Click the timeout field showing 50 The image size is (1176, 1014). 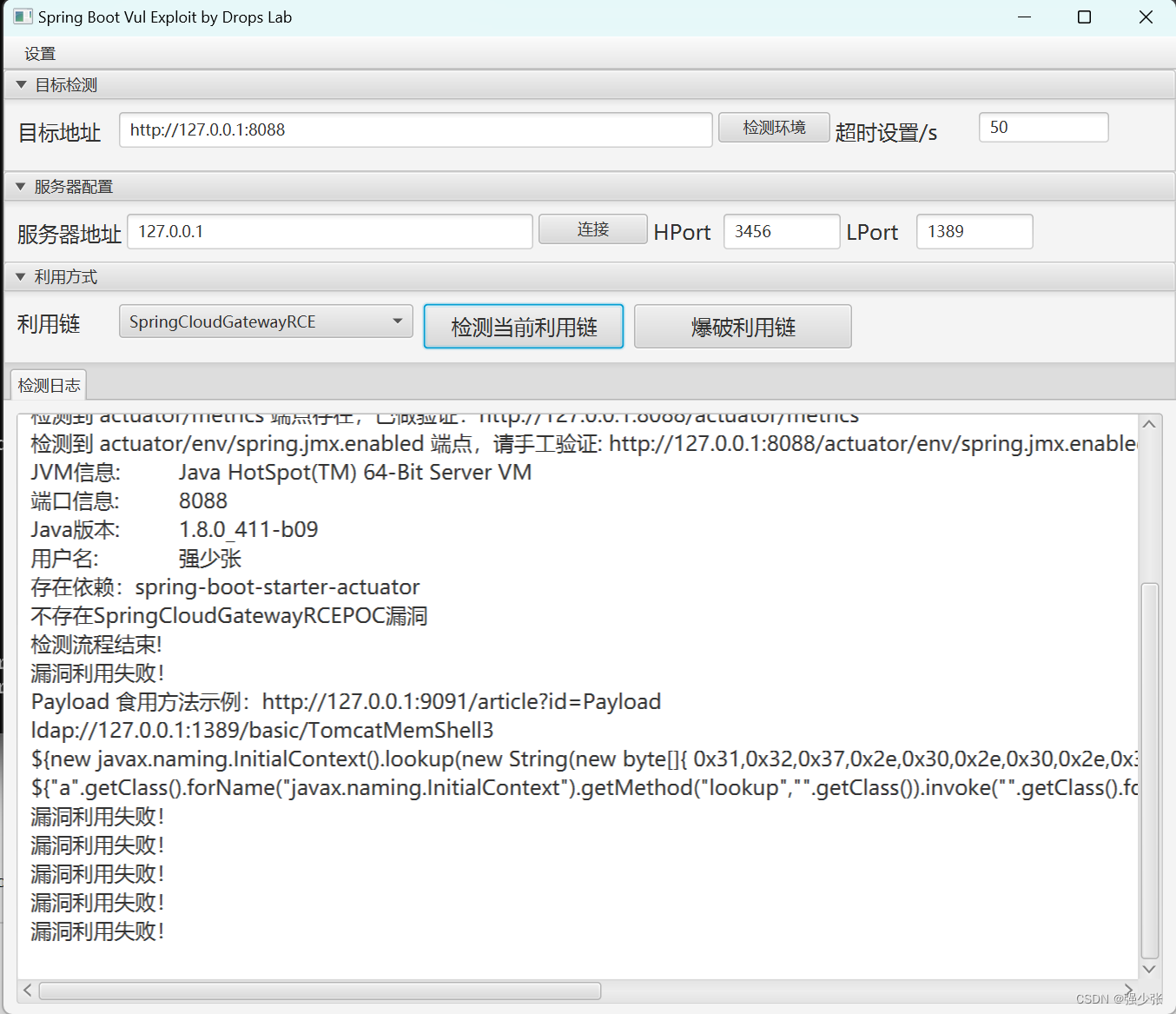tap(1043, 128)
